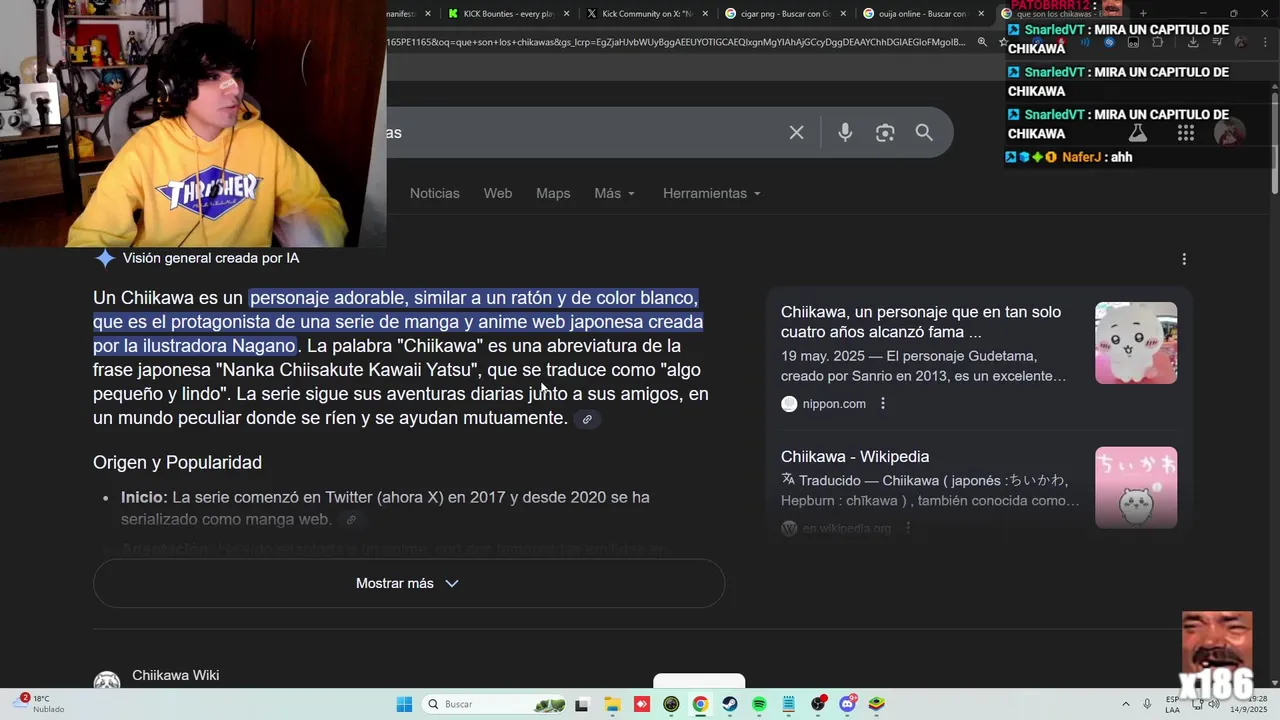Open AnyDesk red app on taskbar

click(x=641, y=704)
